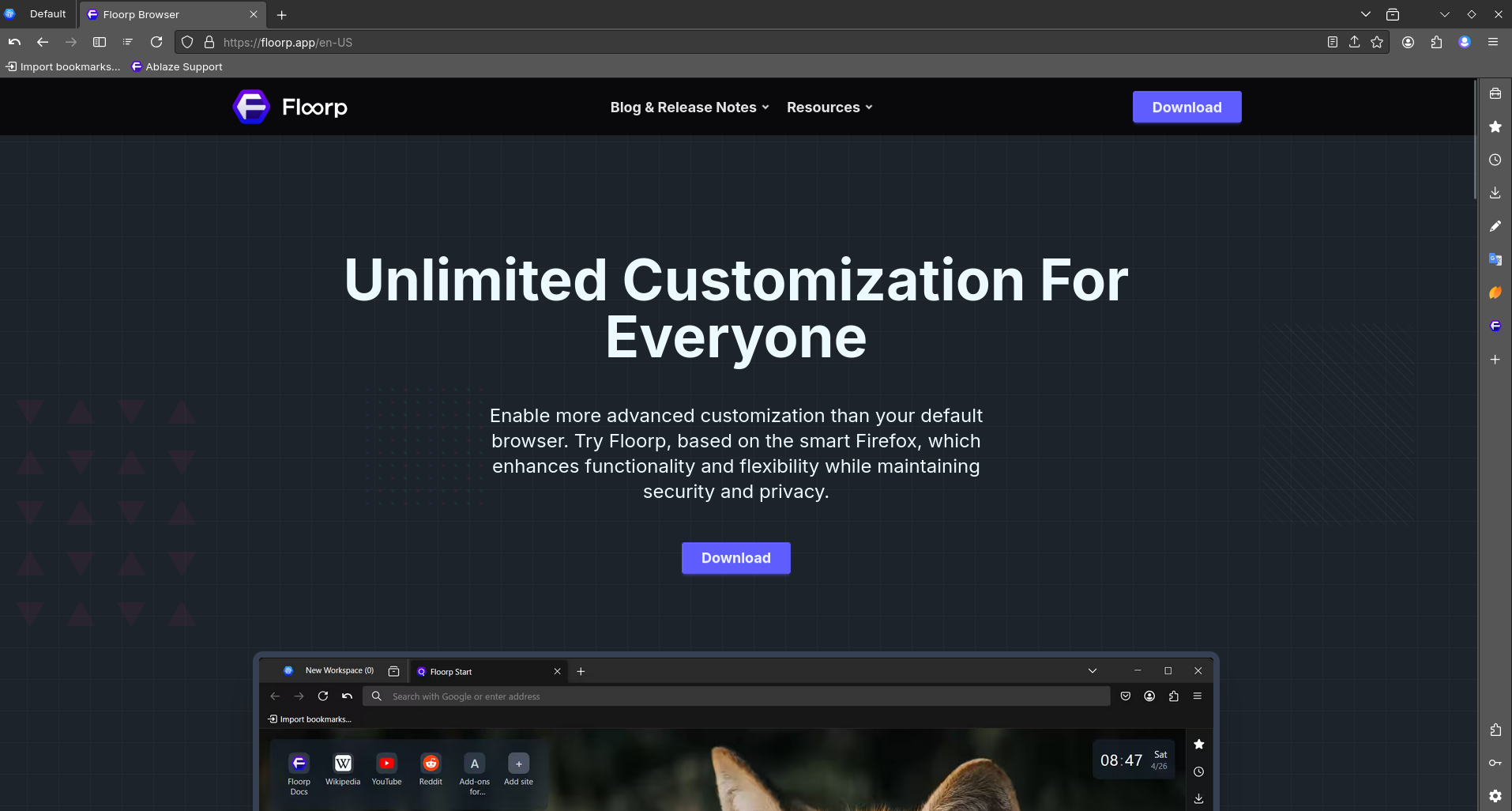This screenshot has width=1512, height=811.
Task: Expand the Blog & Release Notes menu
Action: [690, 108]
